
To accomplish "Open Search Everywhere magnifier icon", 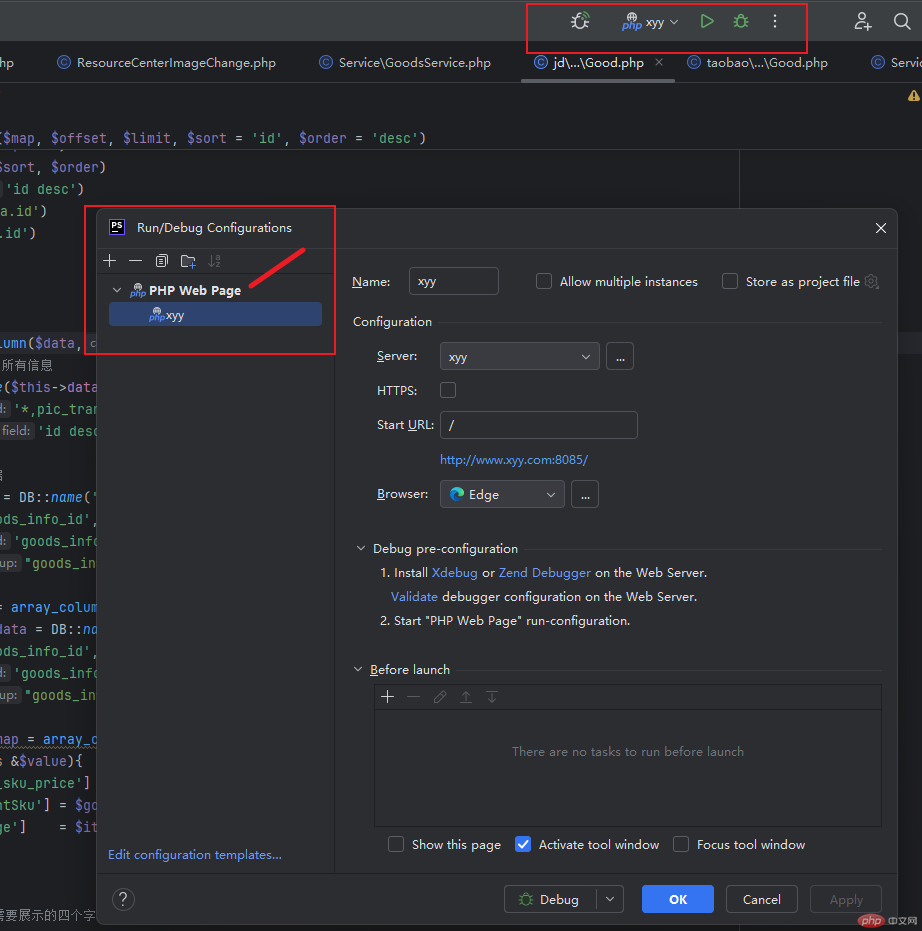I will point(902,21).
